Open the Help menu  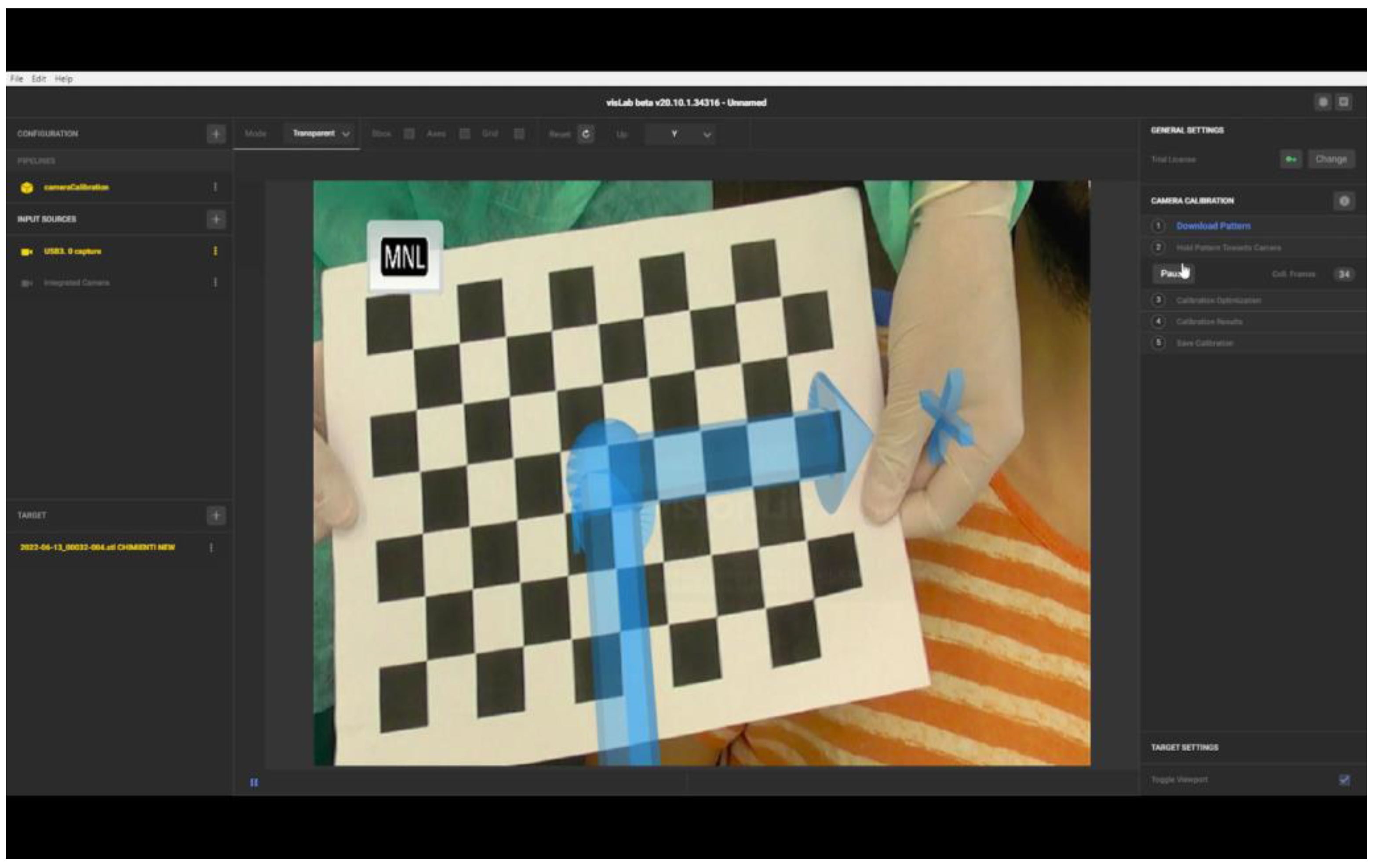pos(63,79)
